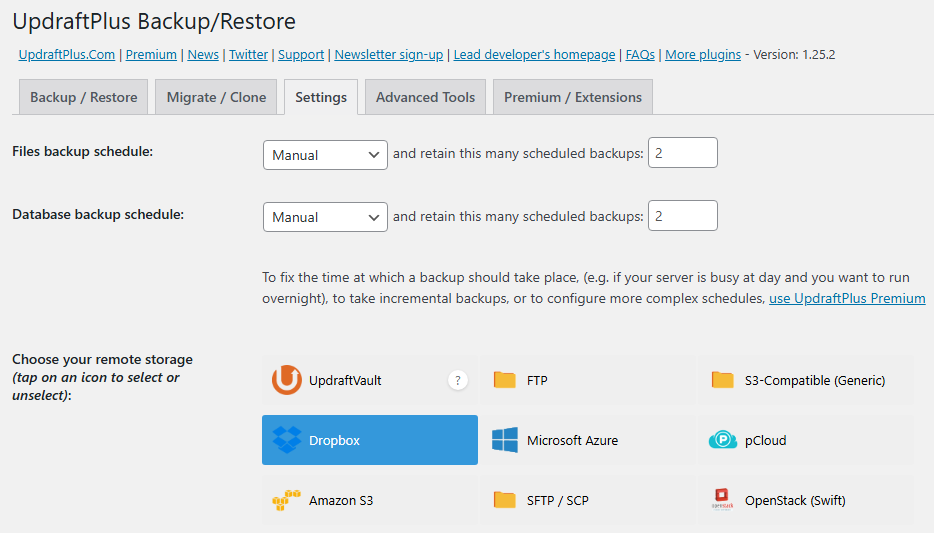Pick the pCloud storage icon

[723, 440]
